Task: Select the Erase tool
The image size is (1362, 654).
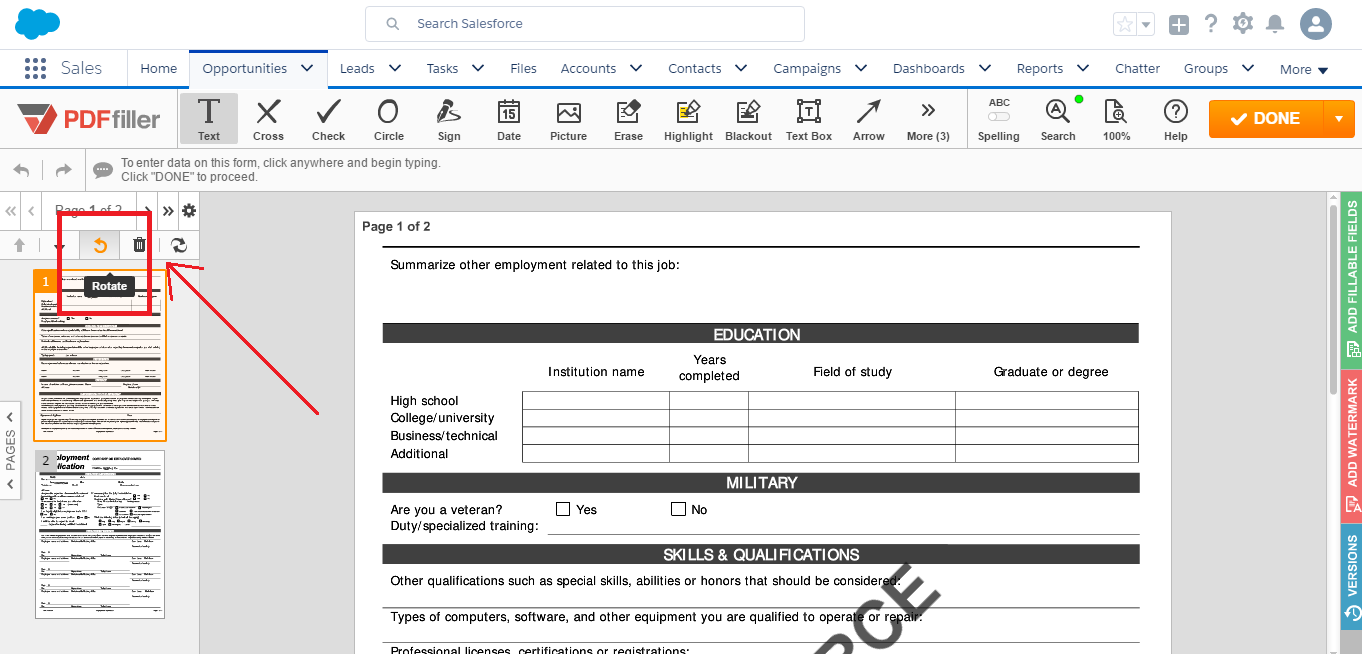Action: (628, 119)
